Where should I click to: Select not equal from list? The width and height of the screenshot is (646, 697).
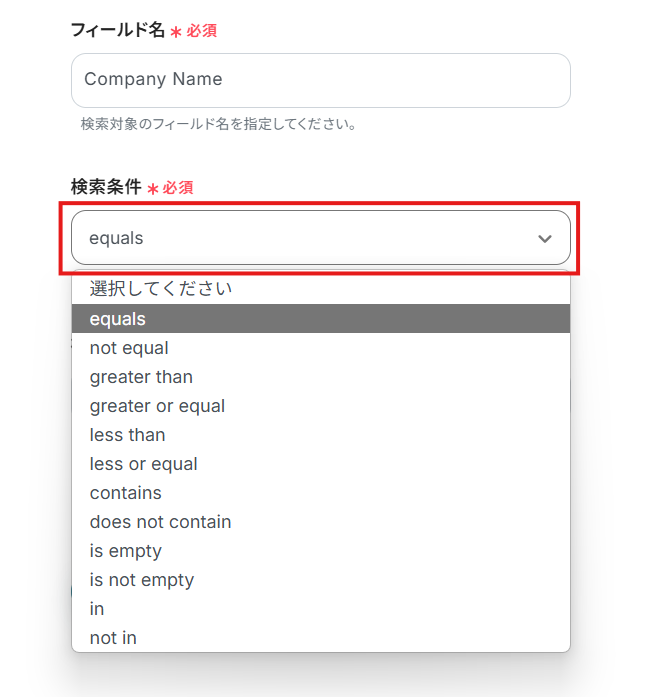(x=321, y=348)
